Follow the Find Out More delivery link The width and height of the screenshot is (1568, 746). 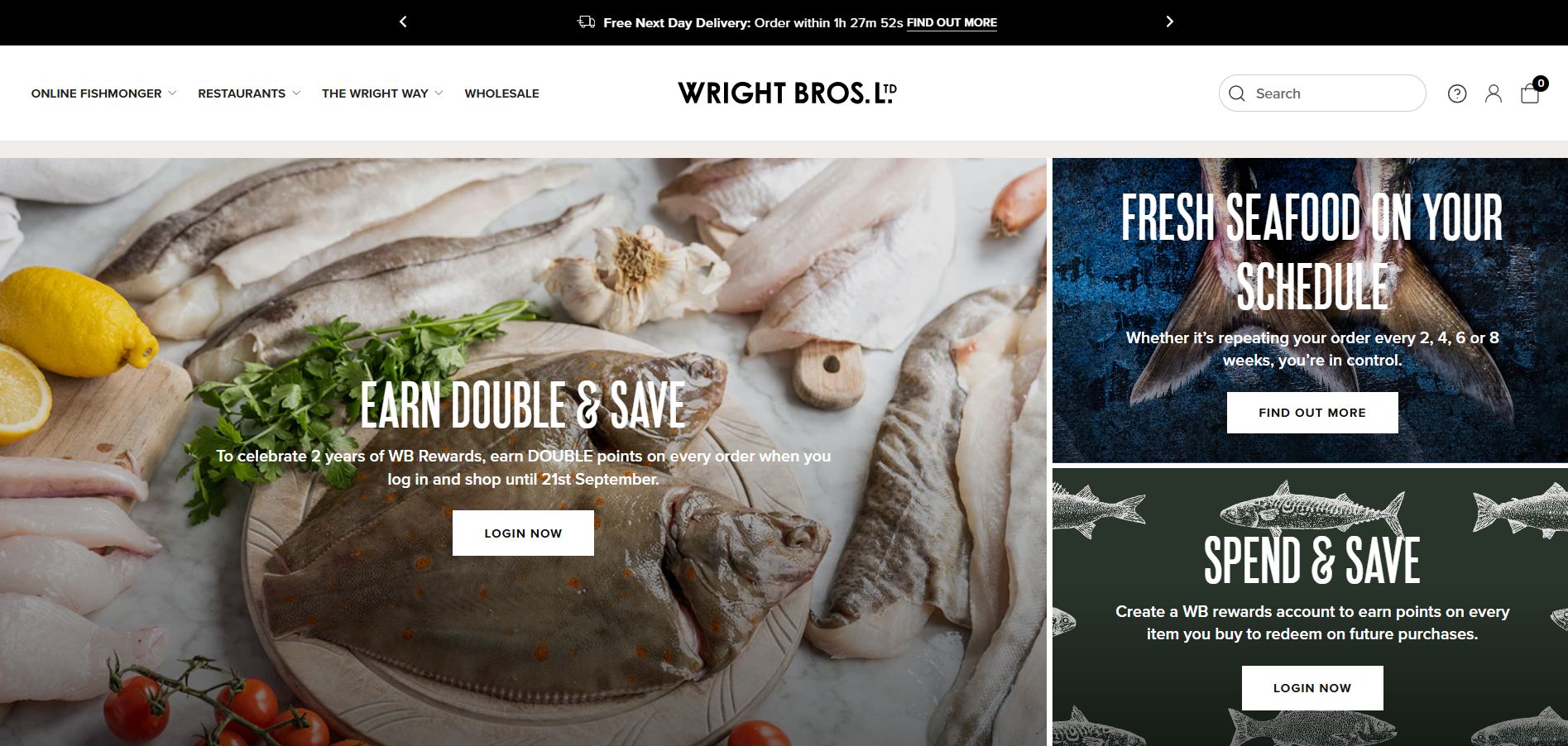coord(952,23)
